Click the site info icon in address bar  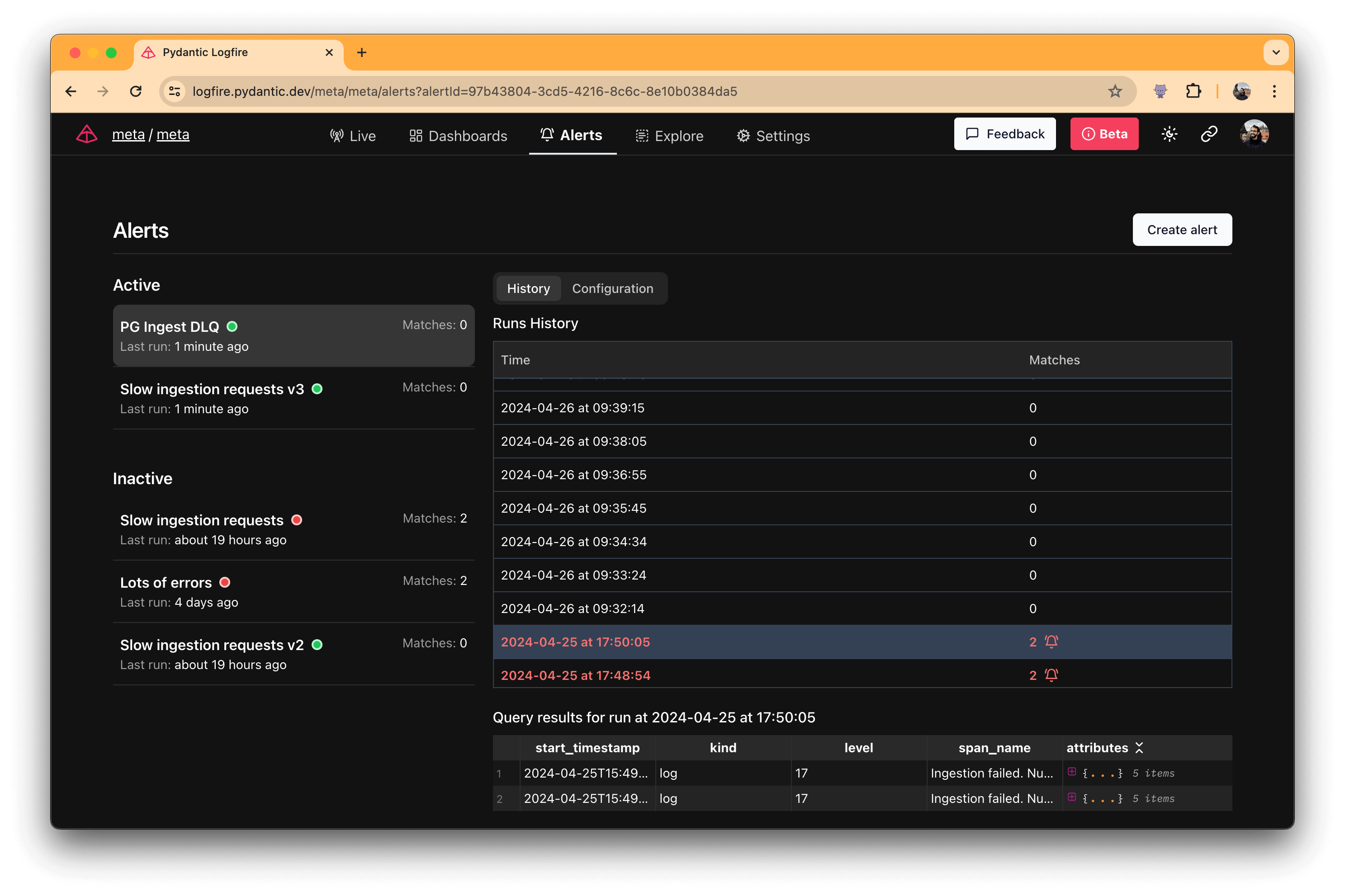[x=175, y=91]
